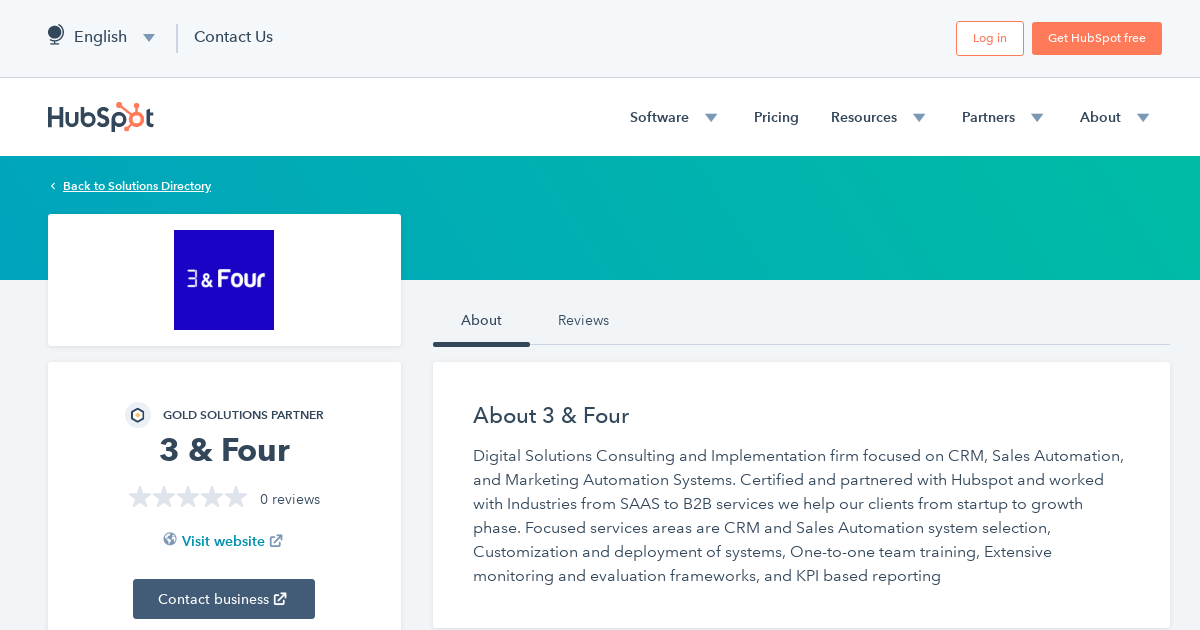Click the Digital Solutions Consulting description paragraph

[799, 516]
